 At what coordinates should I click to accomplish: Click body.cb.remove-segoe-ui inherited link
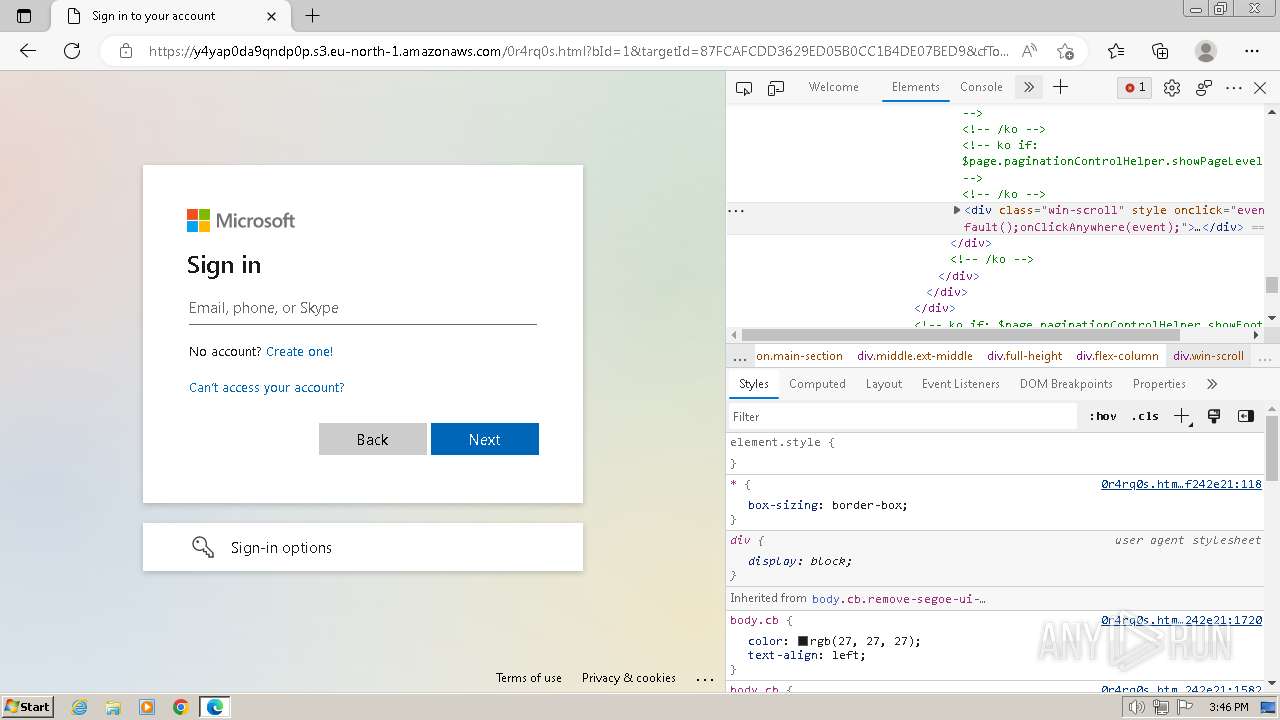coord(898,599)
